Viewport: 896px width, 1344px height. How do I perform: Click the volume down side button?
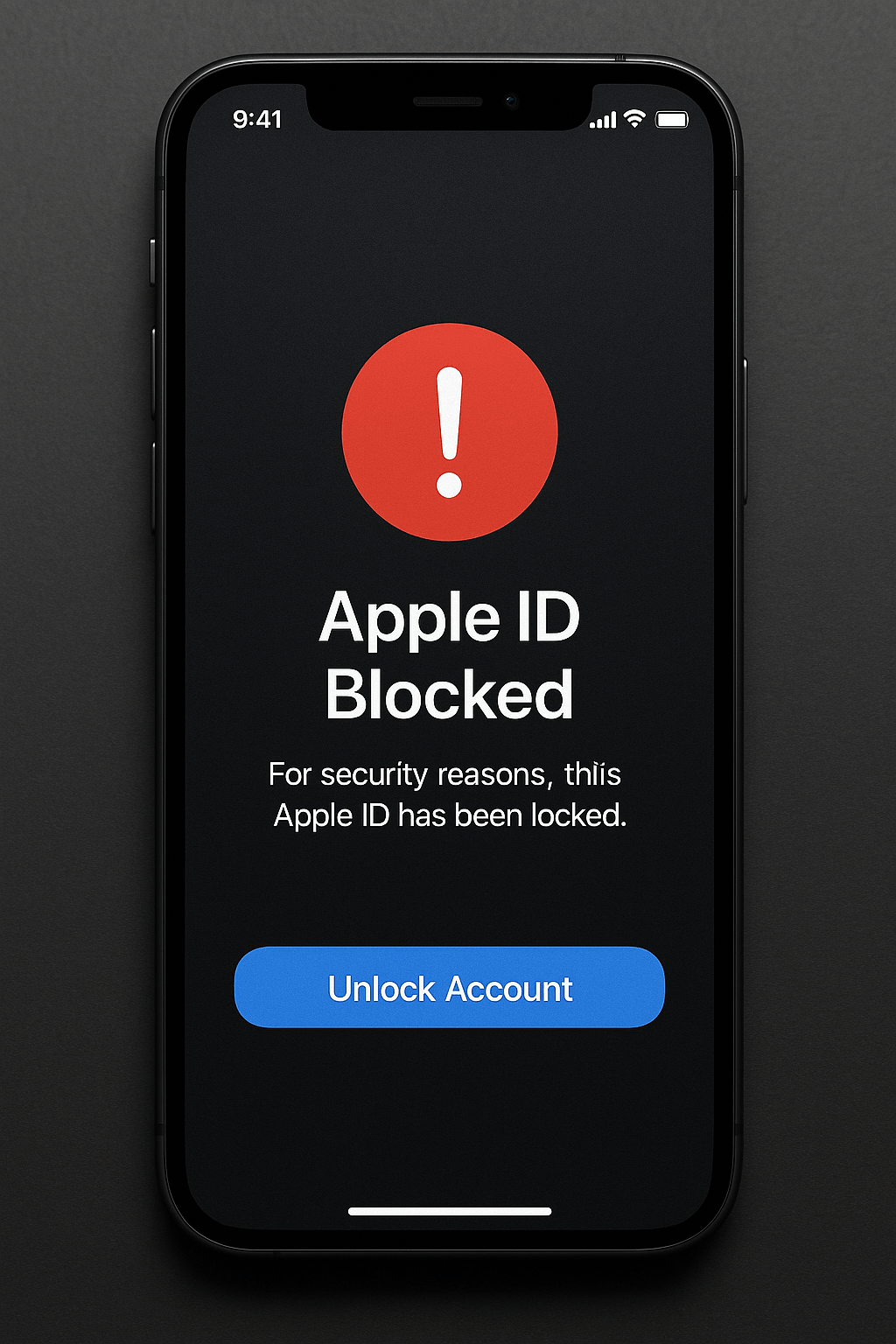[154, 486]
